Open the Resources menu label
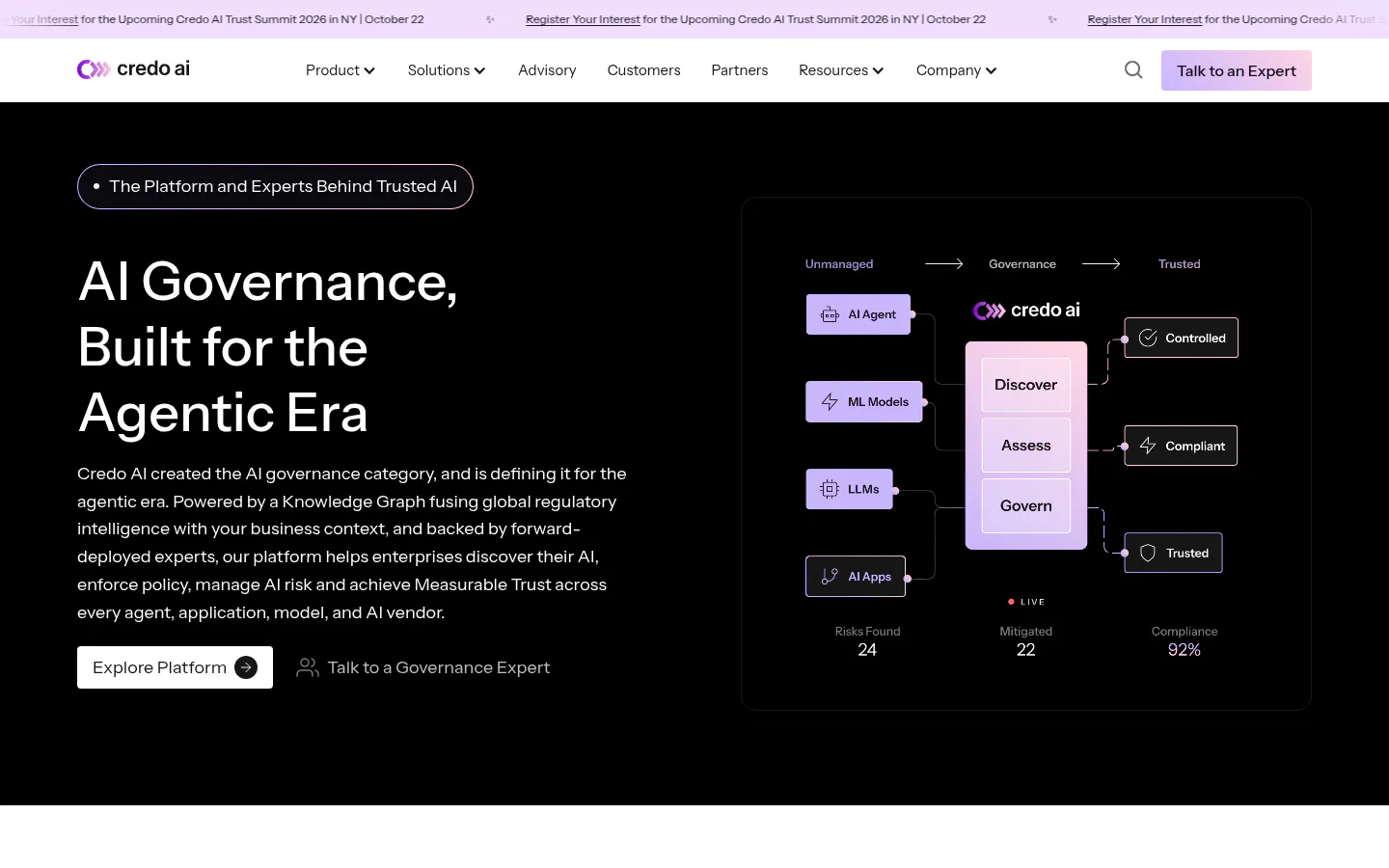Screen dimensions: 1389x868 point(833,70)
